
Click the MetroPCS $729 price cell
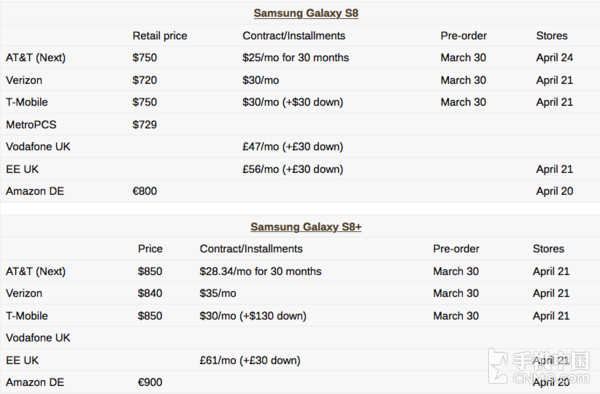click(x=145, y=125)
